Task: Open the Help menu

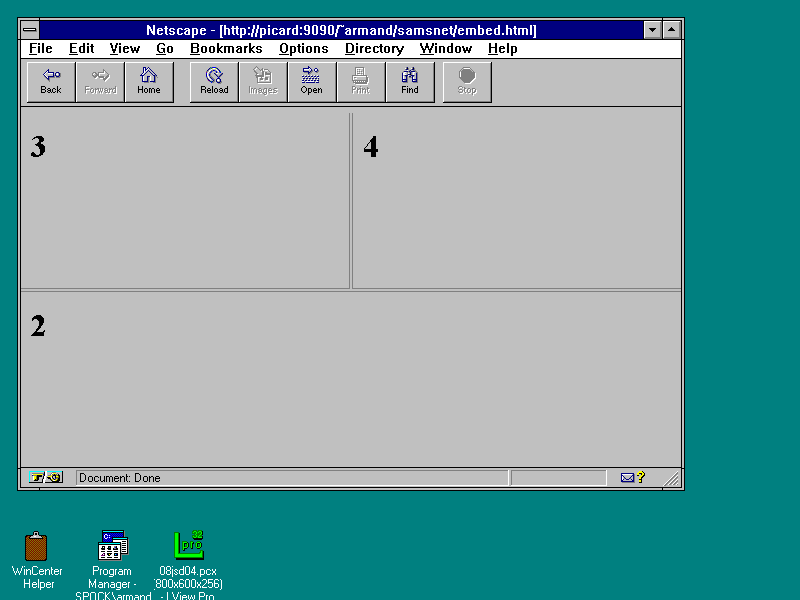Action: tap(502, 48)
